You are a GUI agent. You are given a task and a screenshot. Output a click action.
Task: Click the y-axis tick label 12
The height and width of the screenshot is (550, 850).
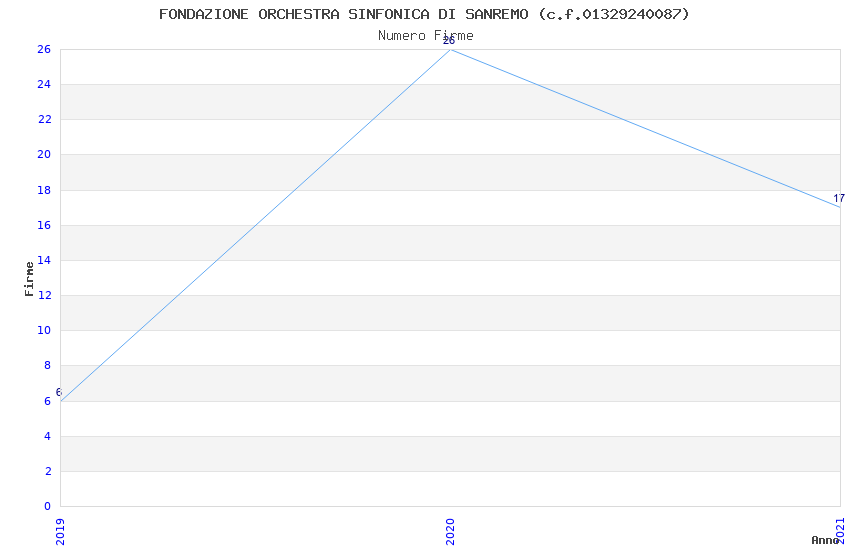pyautogui.click(x=44, y=295)
